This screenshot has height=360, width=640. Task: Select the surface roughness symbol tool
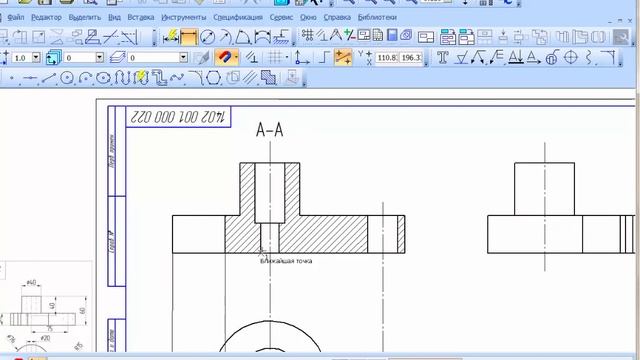tap(461, 58)
